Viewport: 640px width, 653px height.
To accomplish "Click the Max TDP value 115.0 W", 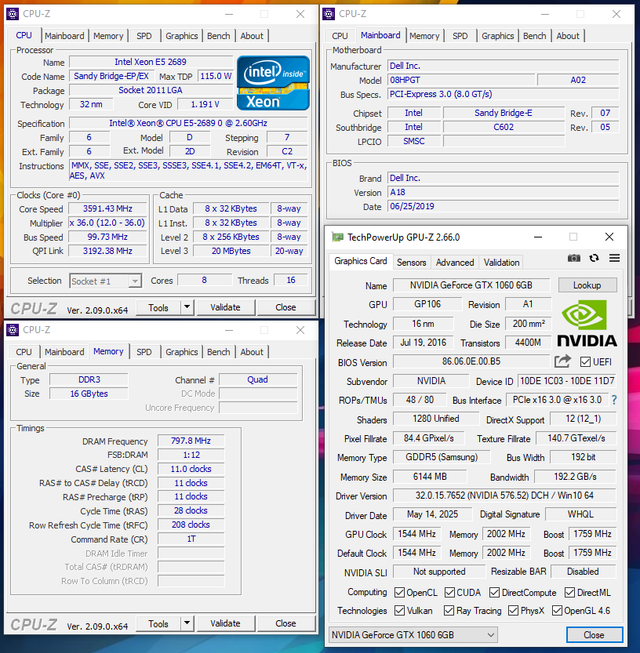I will point(215,76).
